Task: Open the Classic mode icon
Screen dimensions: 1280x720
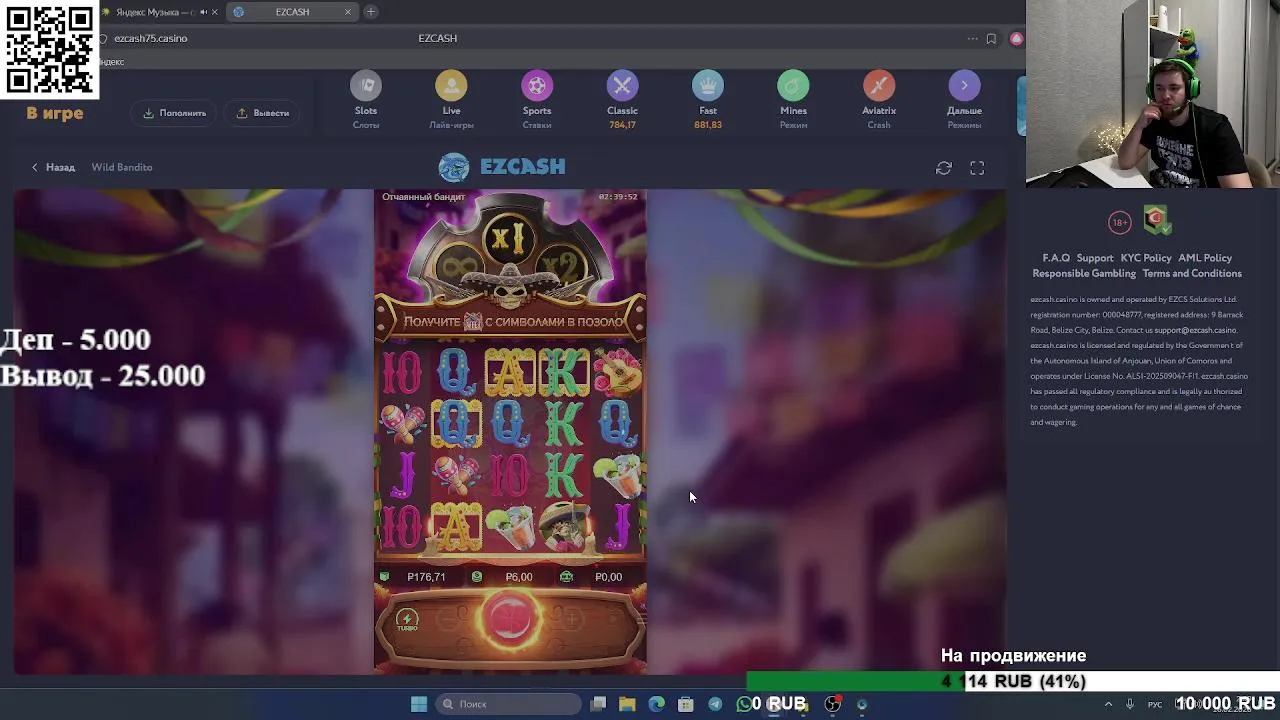Action: coord(622,87)
